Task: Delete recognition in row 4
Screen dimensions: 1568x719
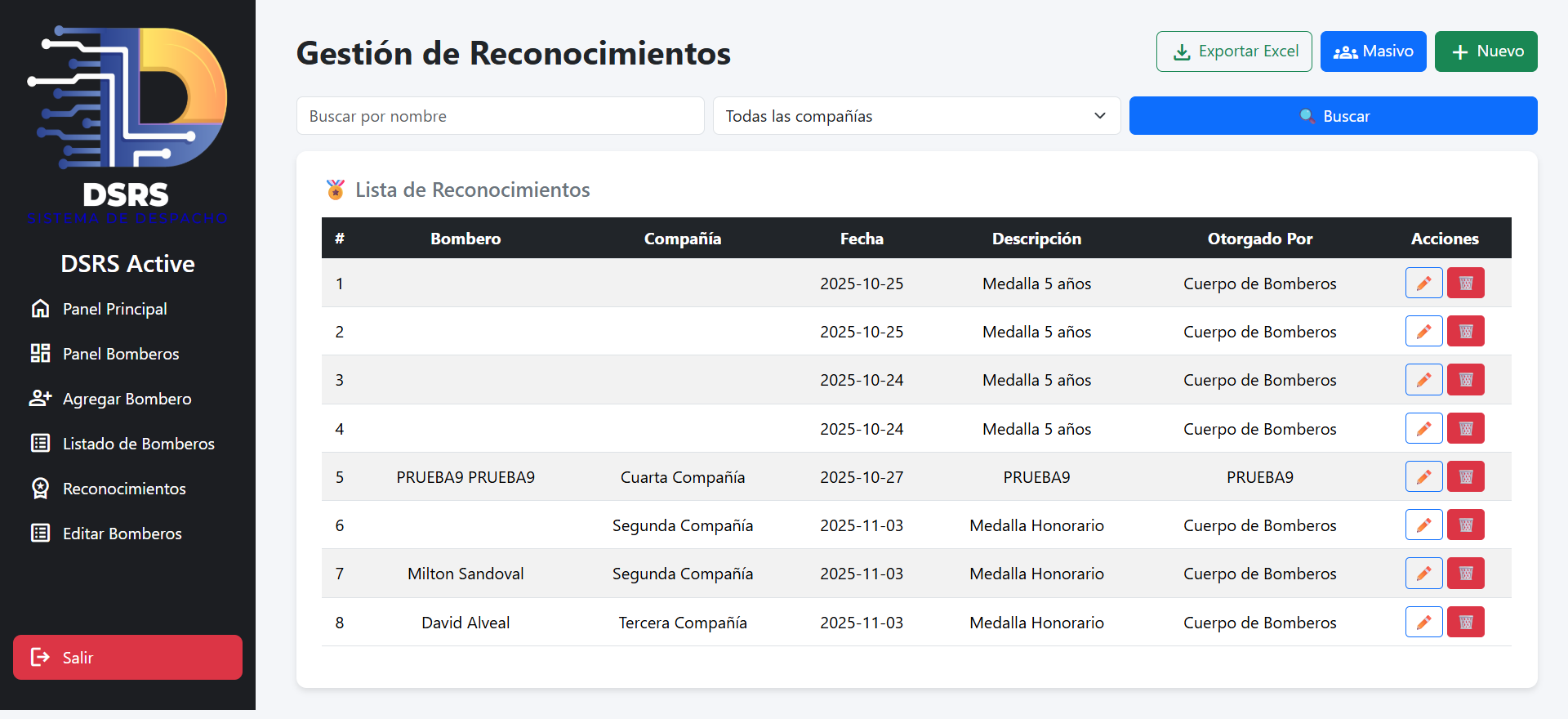Action: 1466,428
